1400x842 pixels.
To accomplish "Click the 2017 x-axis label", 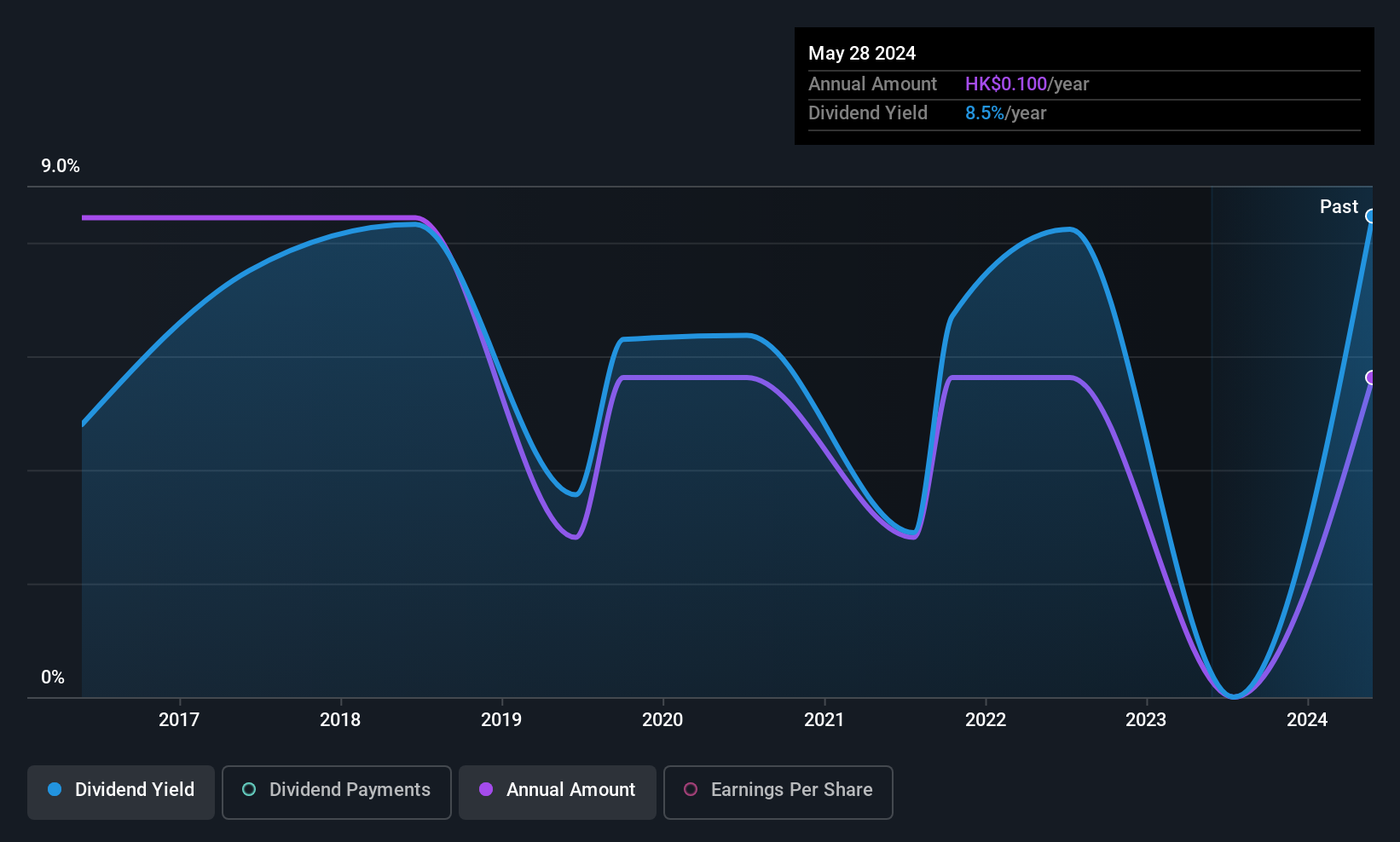I will click(179, 719).
